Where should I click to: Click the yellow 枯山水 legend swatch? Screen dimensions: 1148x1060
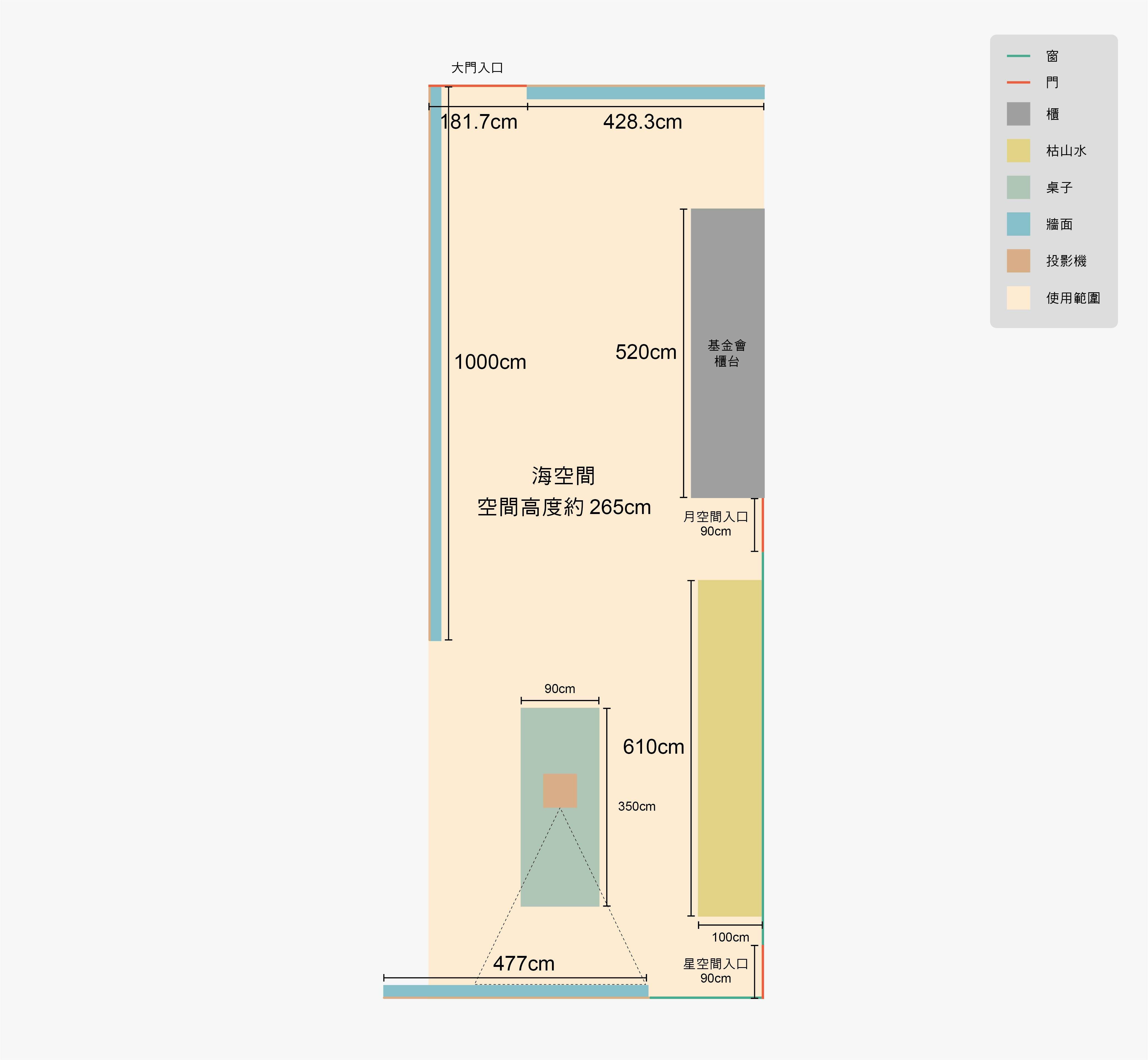click(1018, 150)
